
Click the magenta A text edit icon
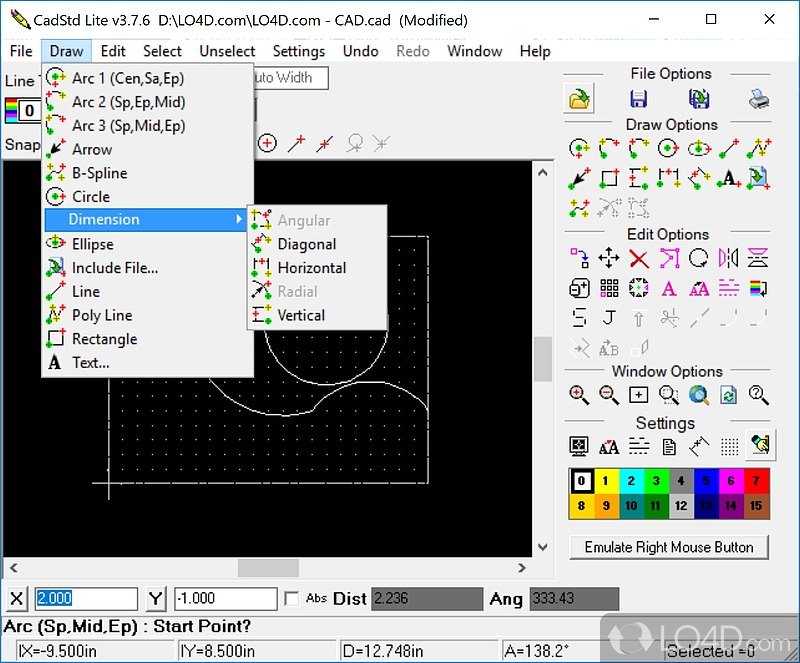669,288
